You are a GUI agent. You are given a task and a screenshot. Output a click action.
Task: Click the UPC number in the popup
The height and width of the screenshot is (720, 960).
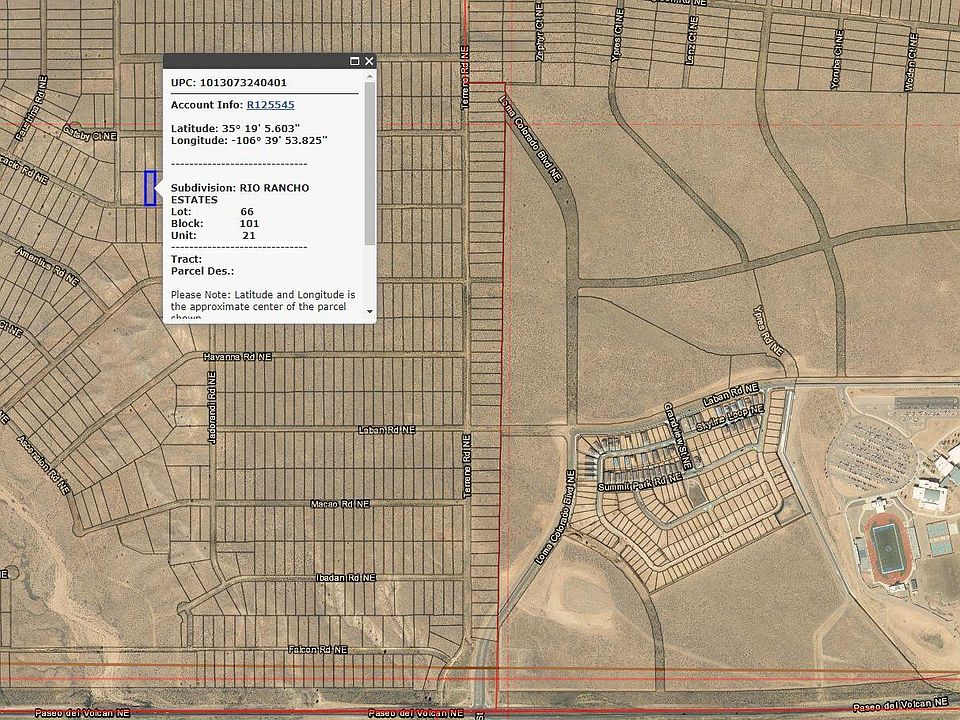[x=243, y=83]
